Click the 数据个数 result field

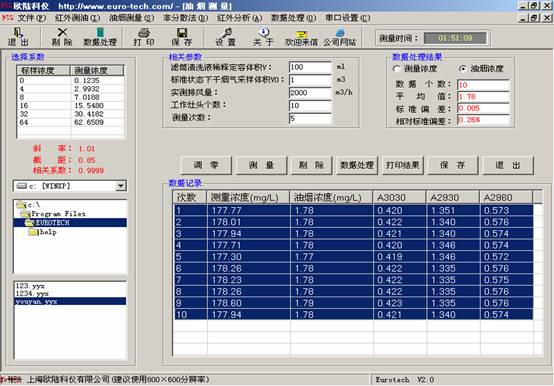(x=483, y=85)
